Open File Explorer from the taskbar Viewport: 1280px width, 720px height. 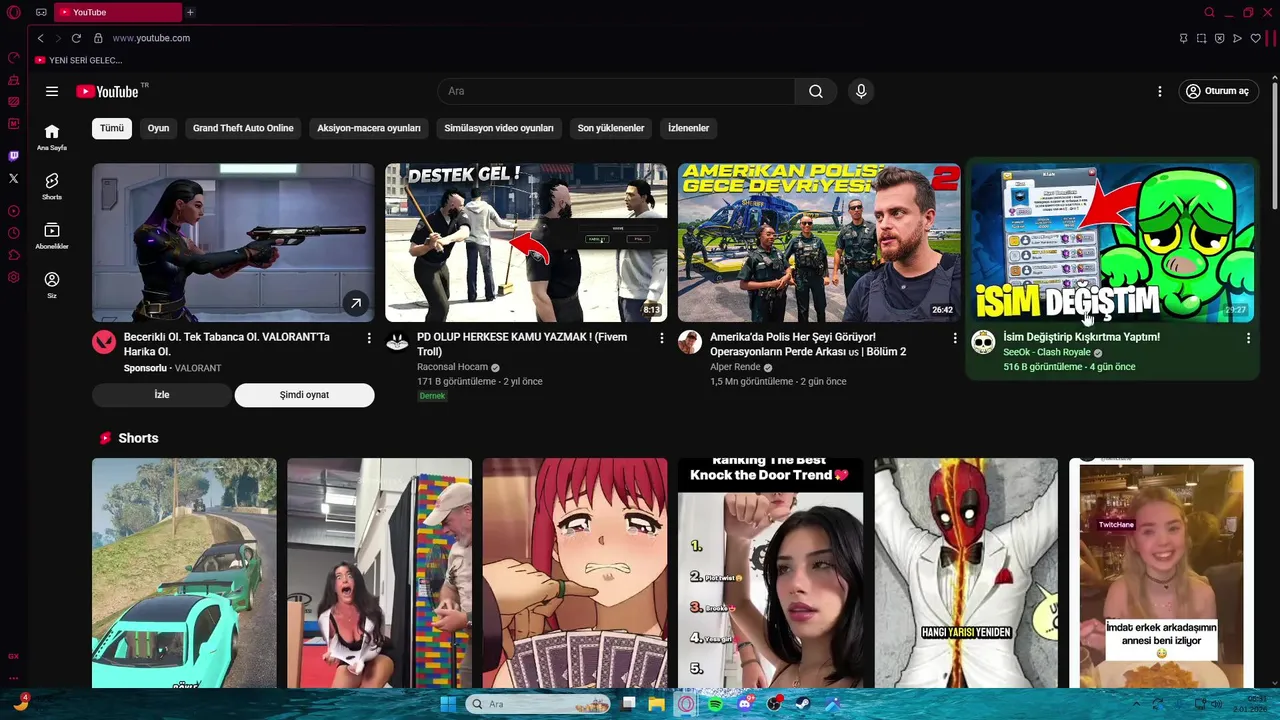point(656,704)
